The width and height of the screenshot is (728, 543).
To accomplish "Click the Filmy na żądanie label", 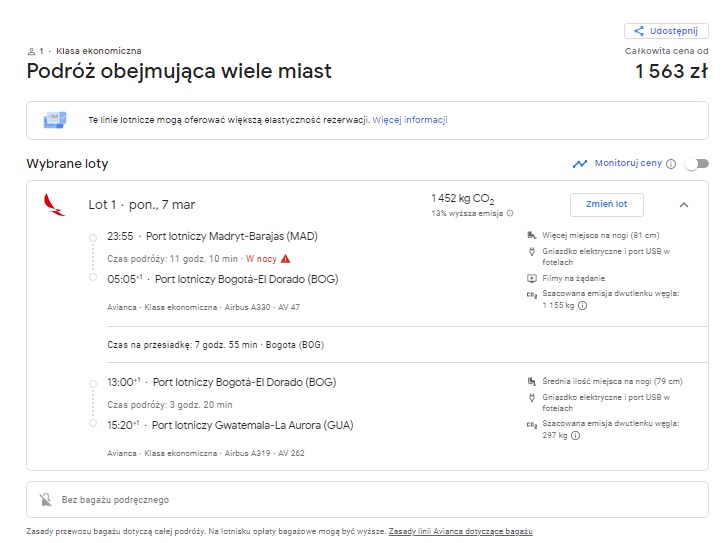I will (x=573, y=278).
